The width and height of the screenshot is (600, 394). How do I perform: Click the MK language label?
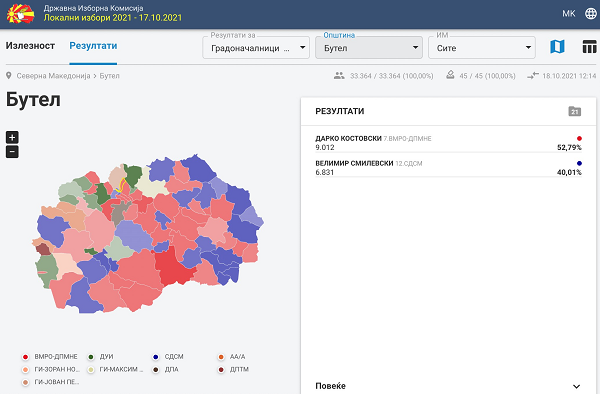(x=569, y=13)
